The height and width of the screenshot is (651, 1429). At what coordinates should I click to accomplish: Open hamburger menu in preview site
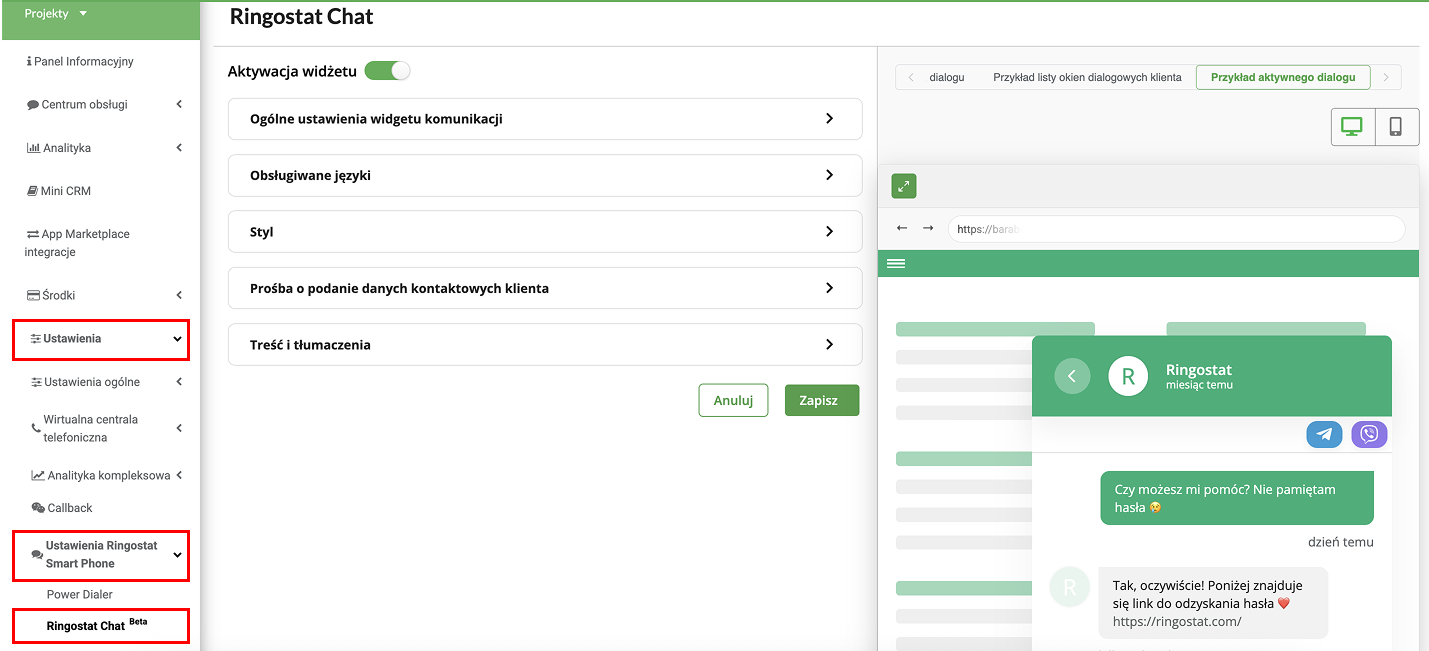click(x=896, y=264)
